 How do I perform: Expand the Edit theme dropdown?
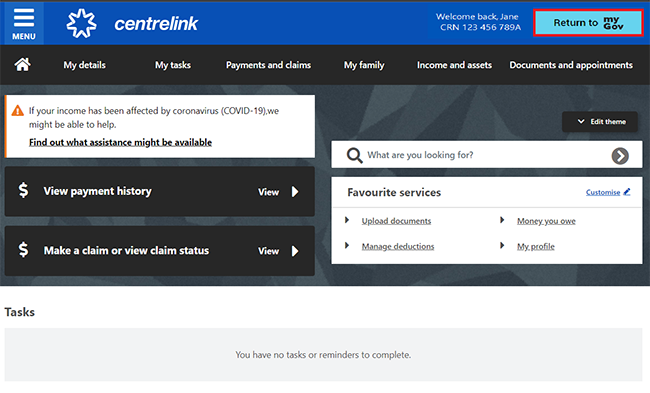click(x=600, y=121)
